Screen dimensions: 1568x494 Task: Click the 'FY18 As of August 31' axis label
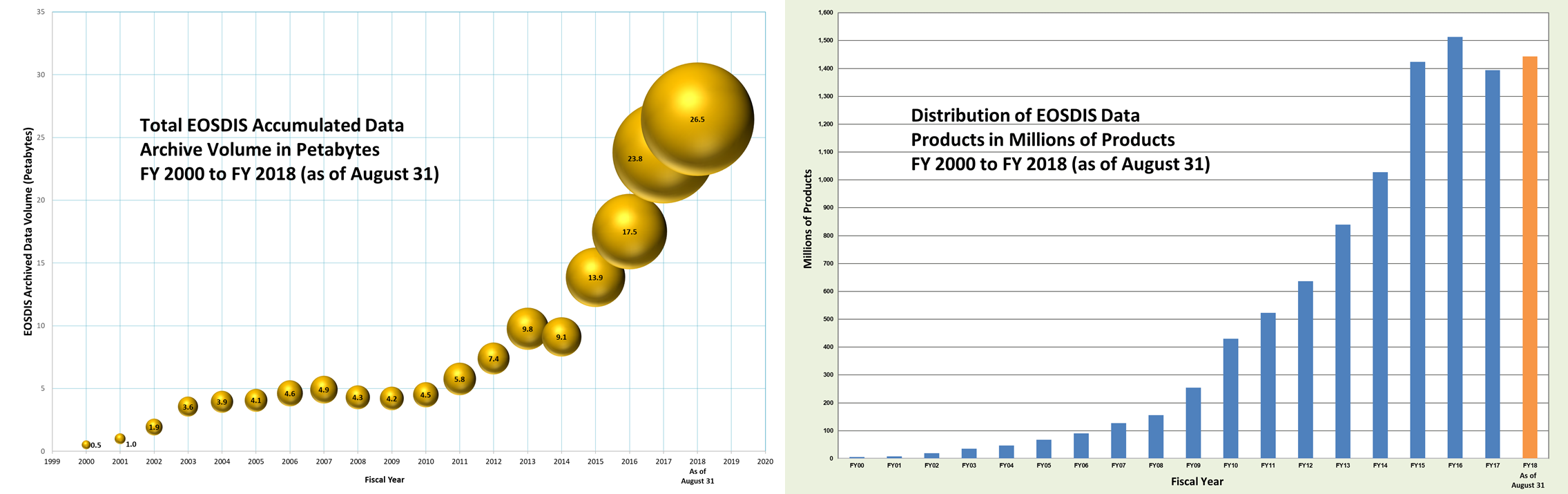coord(1528,475)
